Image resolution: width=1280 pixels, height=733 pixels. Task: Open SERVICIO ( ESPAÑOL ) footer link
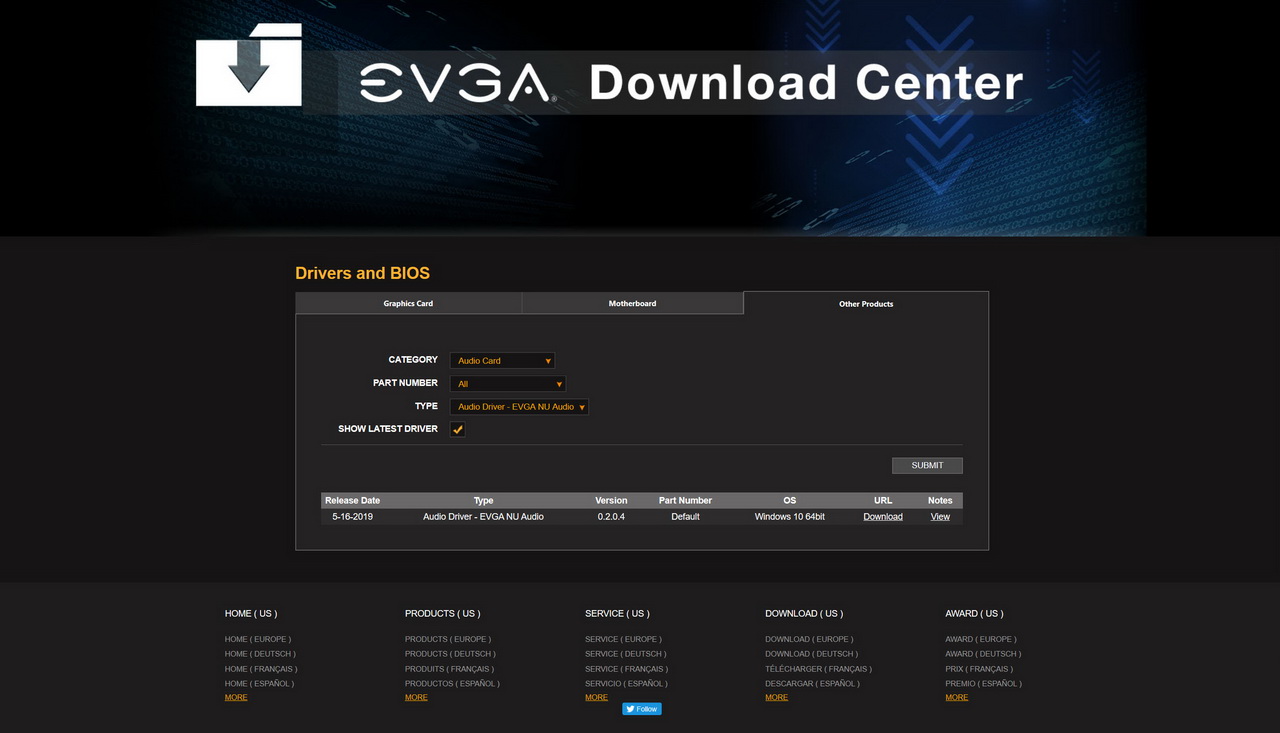pos(626,684)
